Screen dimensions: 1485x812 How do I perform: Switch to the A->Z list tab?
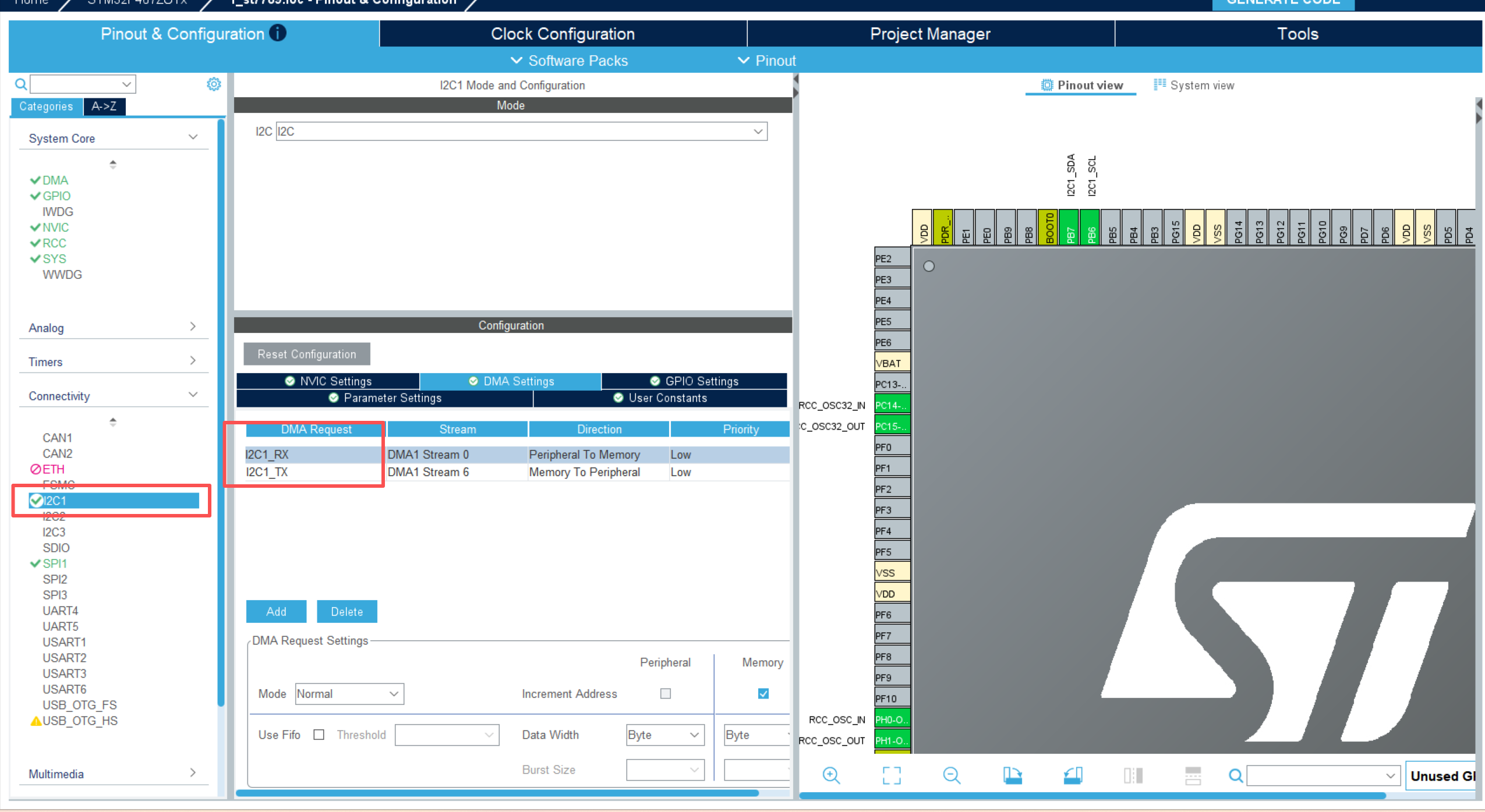tap(104, 106)
